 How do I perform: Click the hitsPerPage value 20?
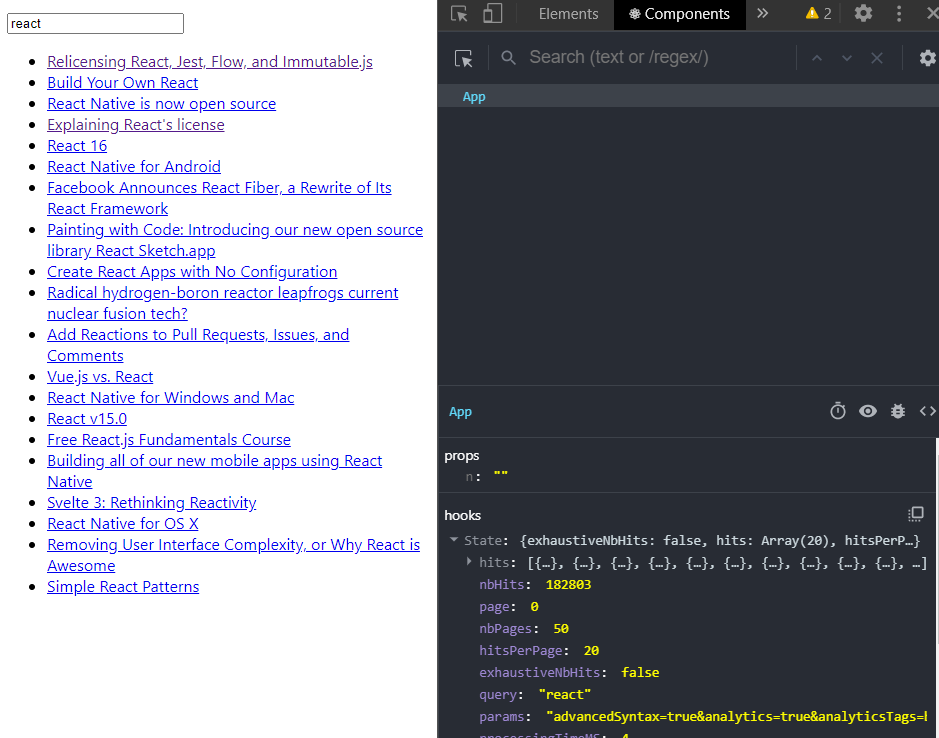591,651
